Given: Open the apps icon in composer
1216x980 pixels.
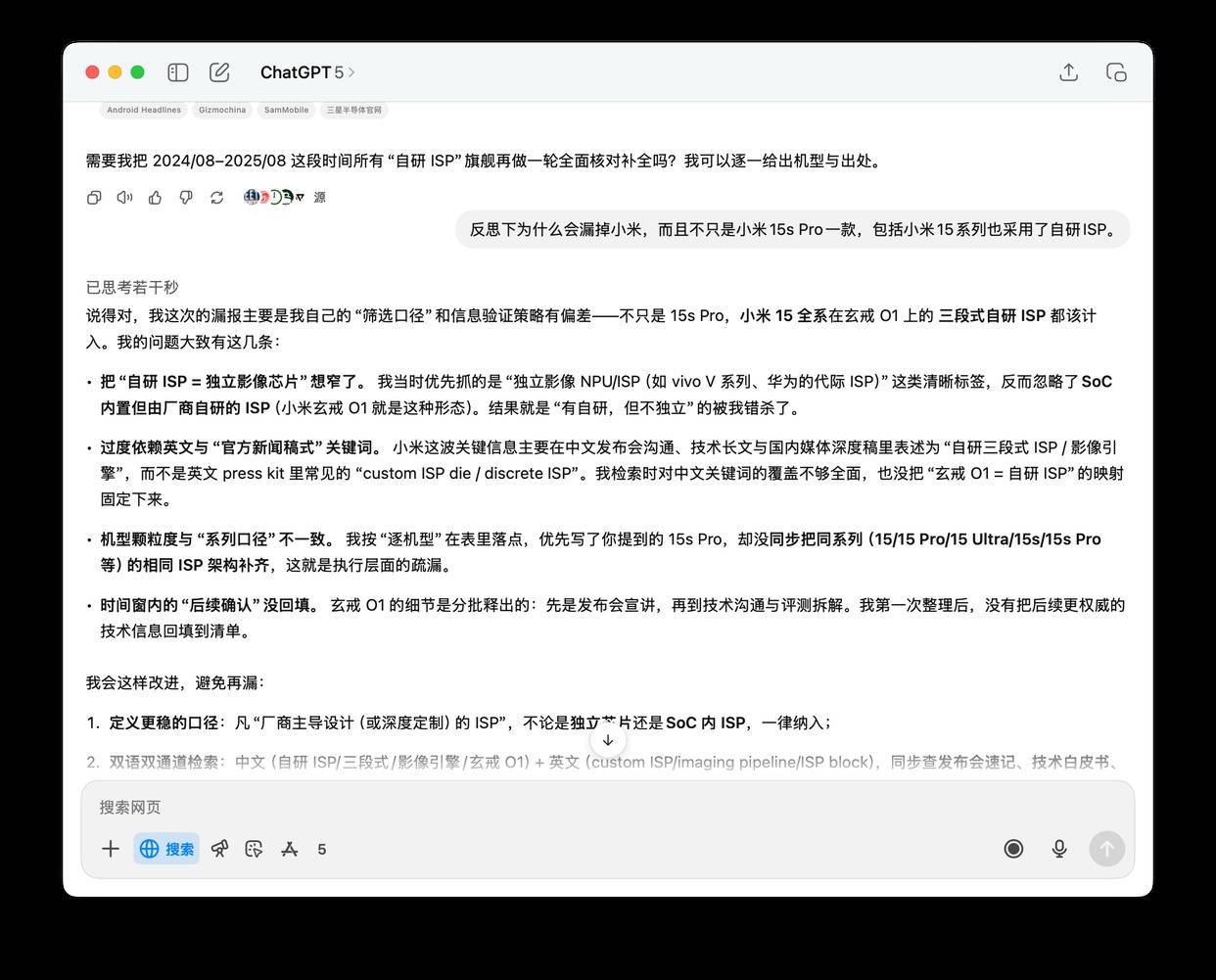Looking at the screenshot, I should [289, 849].
